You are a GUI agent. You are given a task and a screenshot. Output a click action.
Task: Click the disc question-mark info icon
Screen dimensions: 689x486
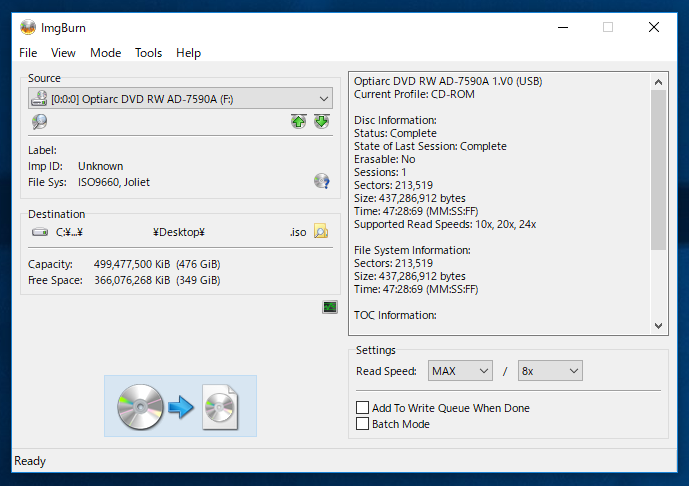[x=322, y=181]
